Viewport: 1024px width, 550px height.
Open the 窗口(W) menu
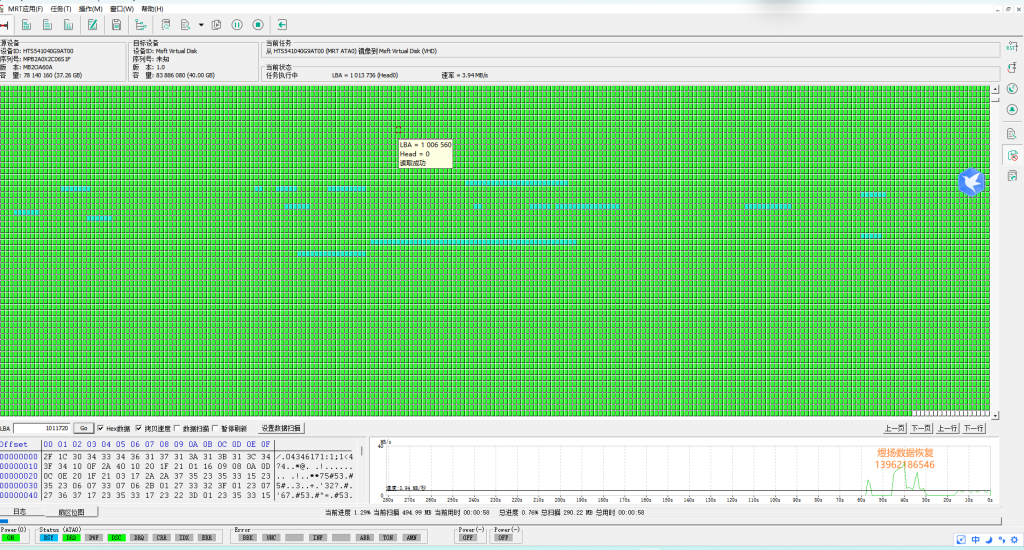click(122, 9)
